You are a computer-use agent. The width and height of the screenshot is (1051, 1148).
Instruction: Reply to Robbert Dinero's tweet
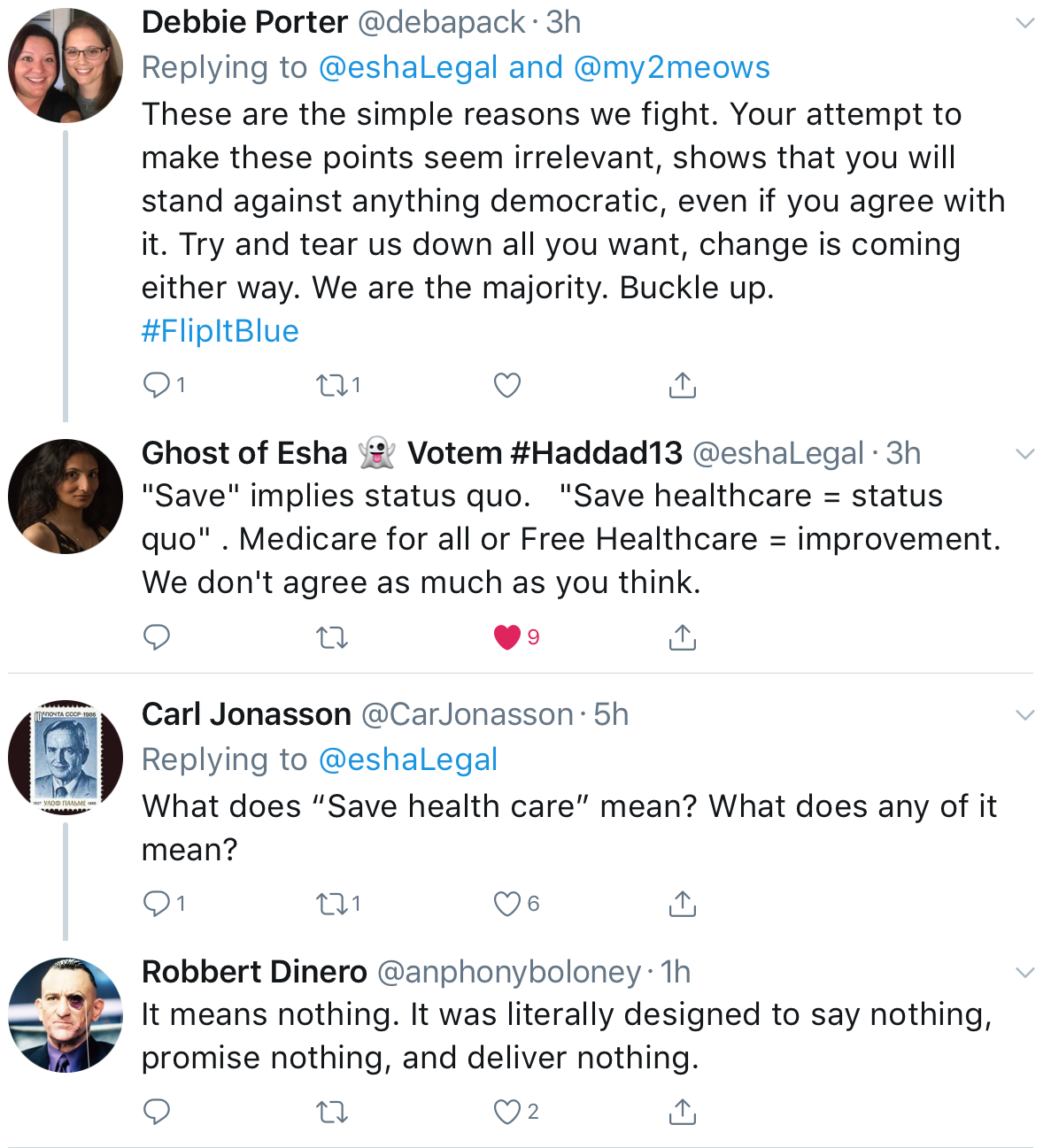pos(157,1112)
